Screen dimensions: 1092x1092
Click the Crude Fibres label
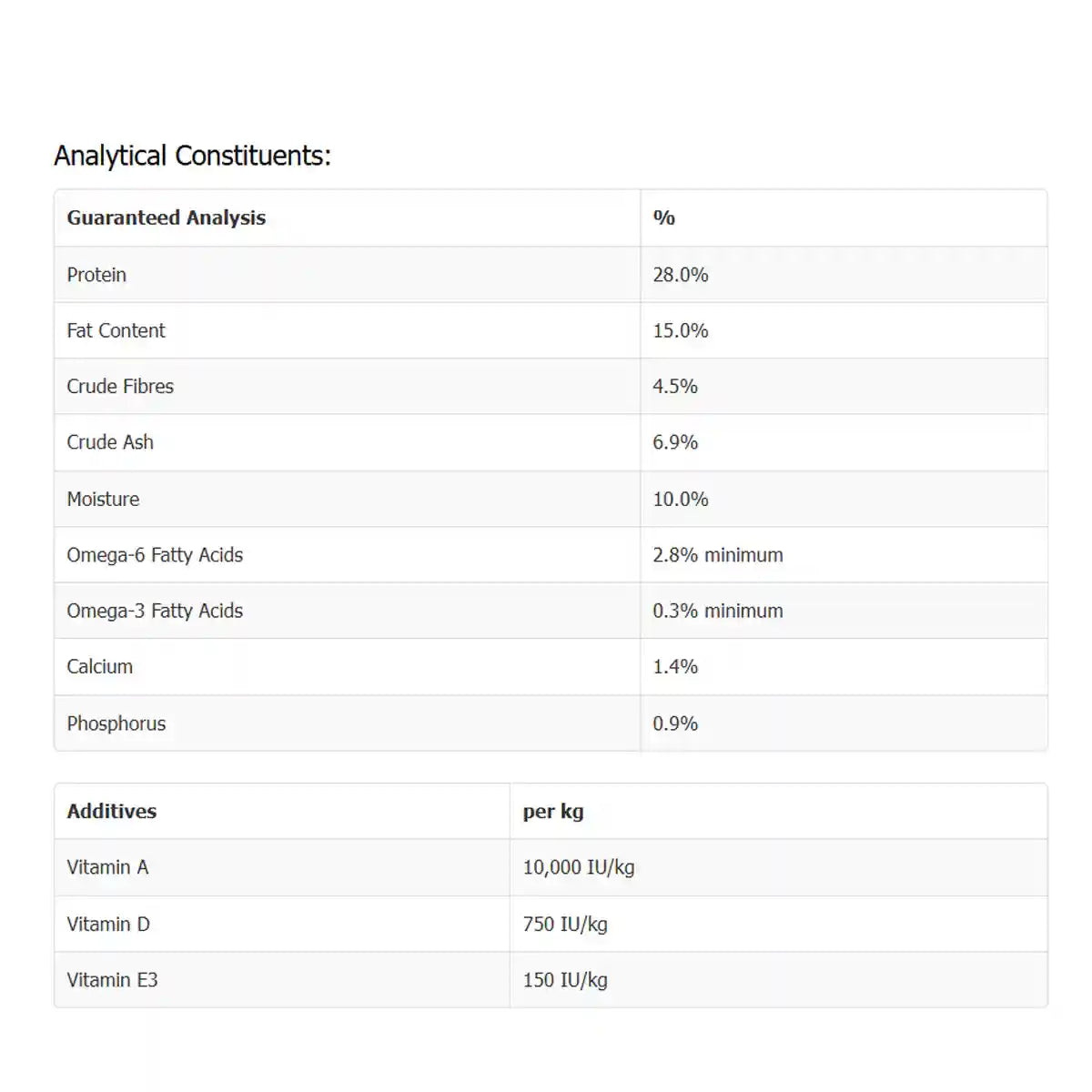pos(120,386)
